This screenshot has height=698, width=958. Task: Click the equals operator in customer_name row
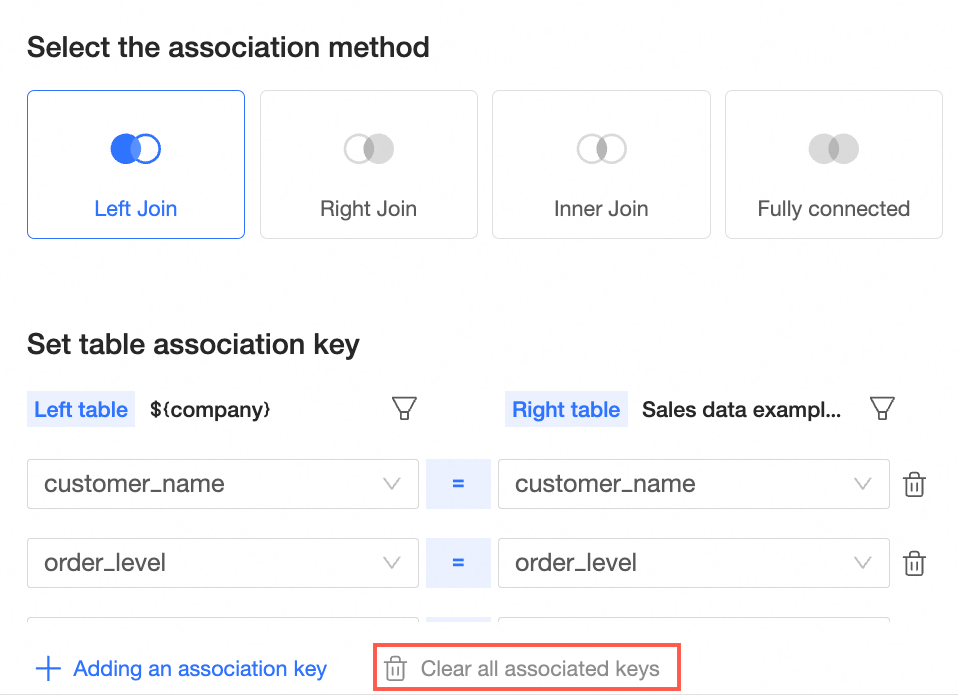pos(458,484)
